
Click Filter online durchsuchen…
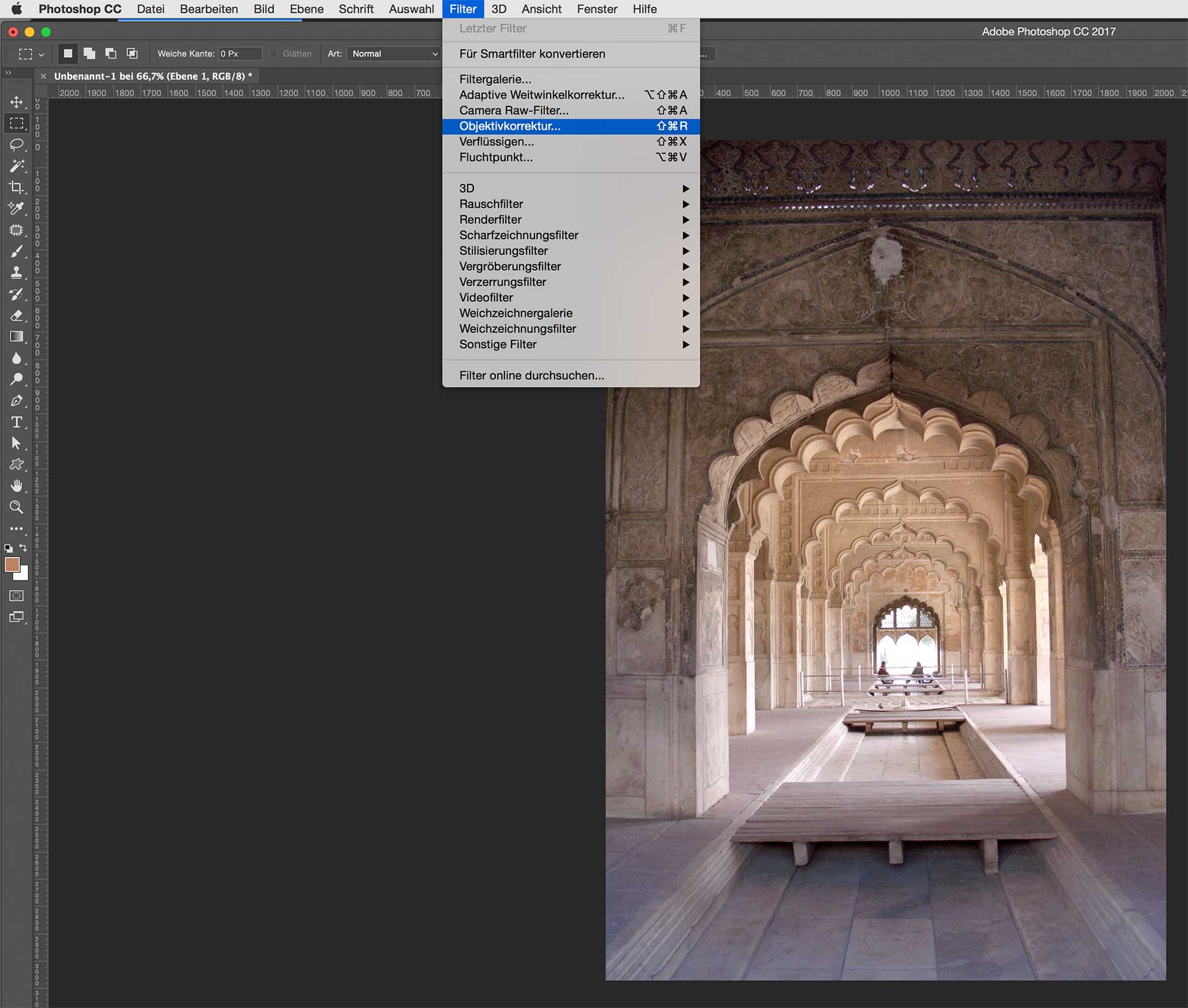click(x=571, y=375)
